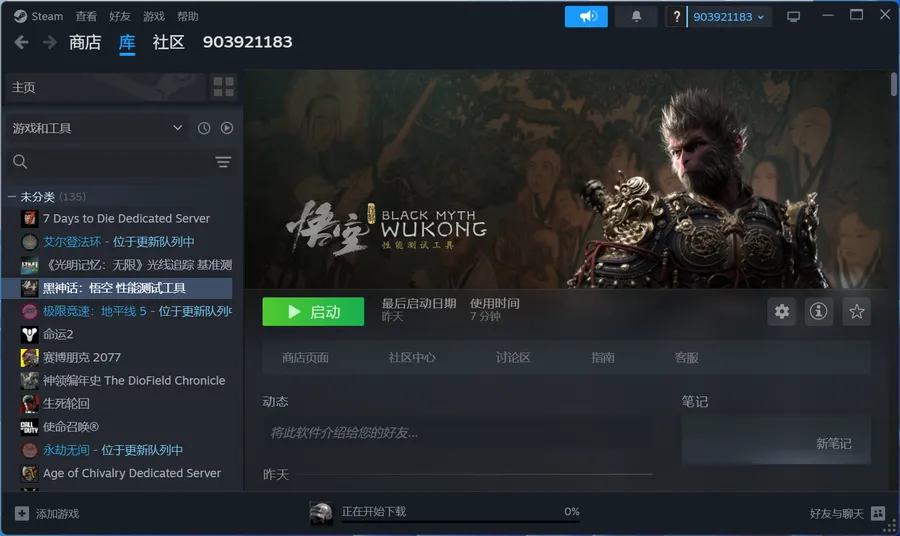Click the announcements megaphone icon

point(586,17)
